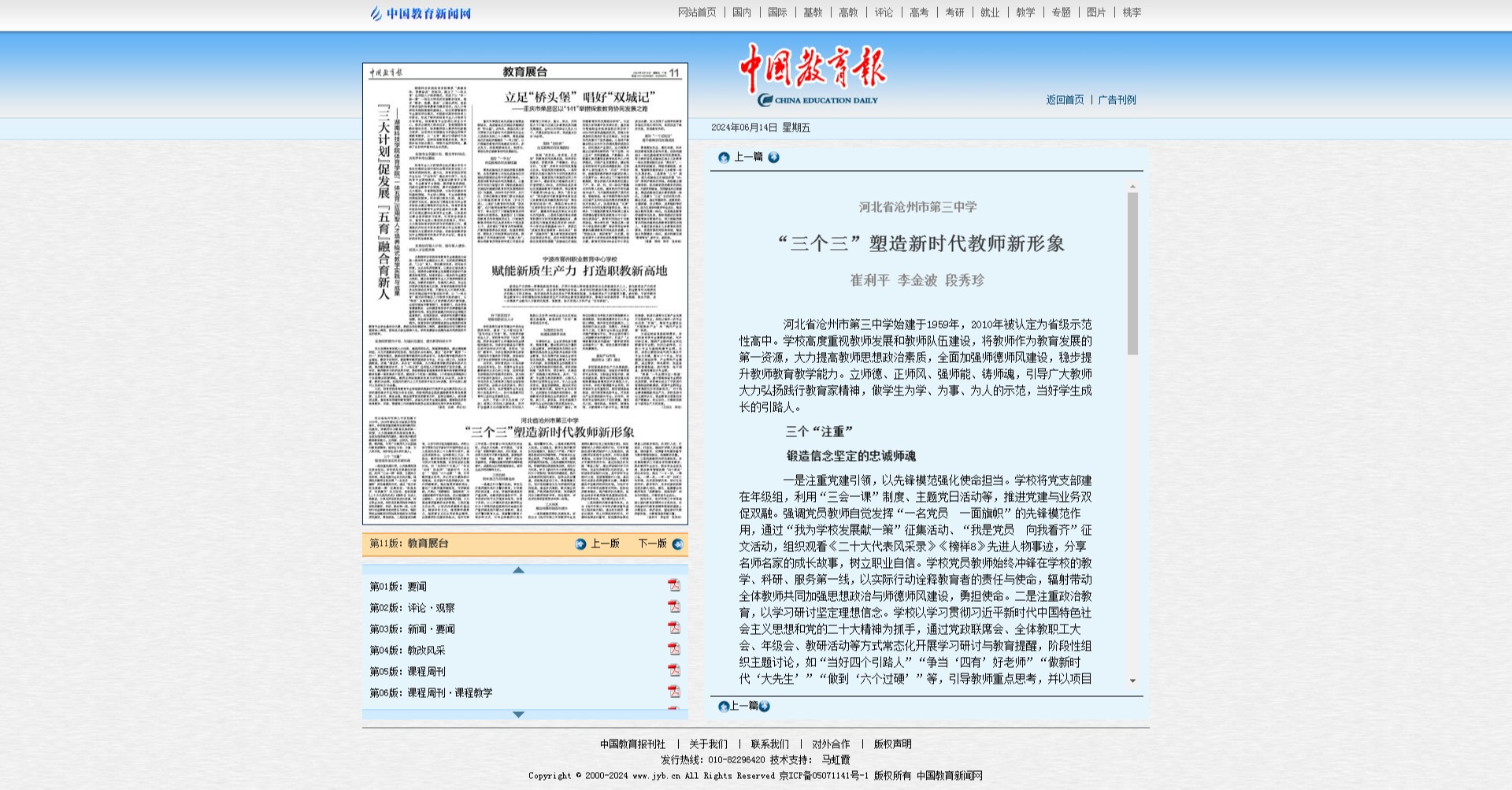Open 国内 in top navigation
Screen dimensions: 1512x790
point(742,13)
